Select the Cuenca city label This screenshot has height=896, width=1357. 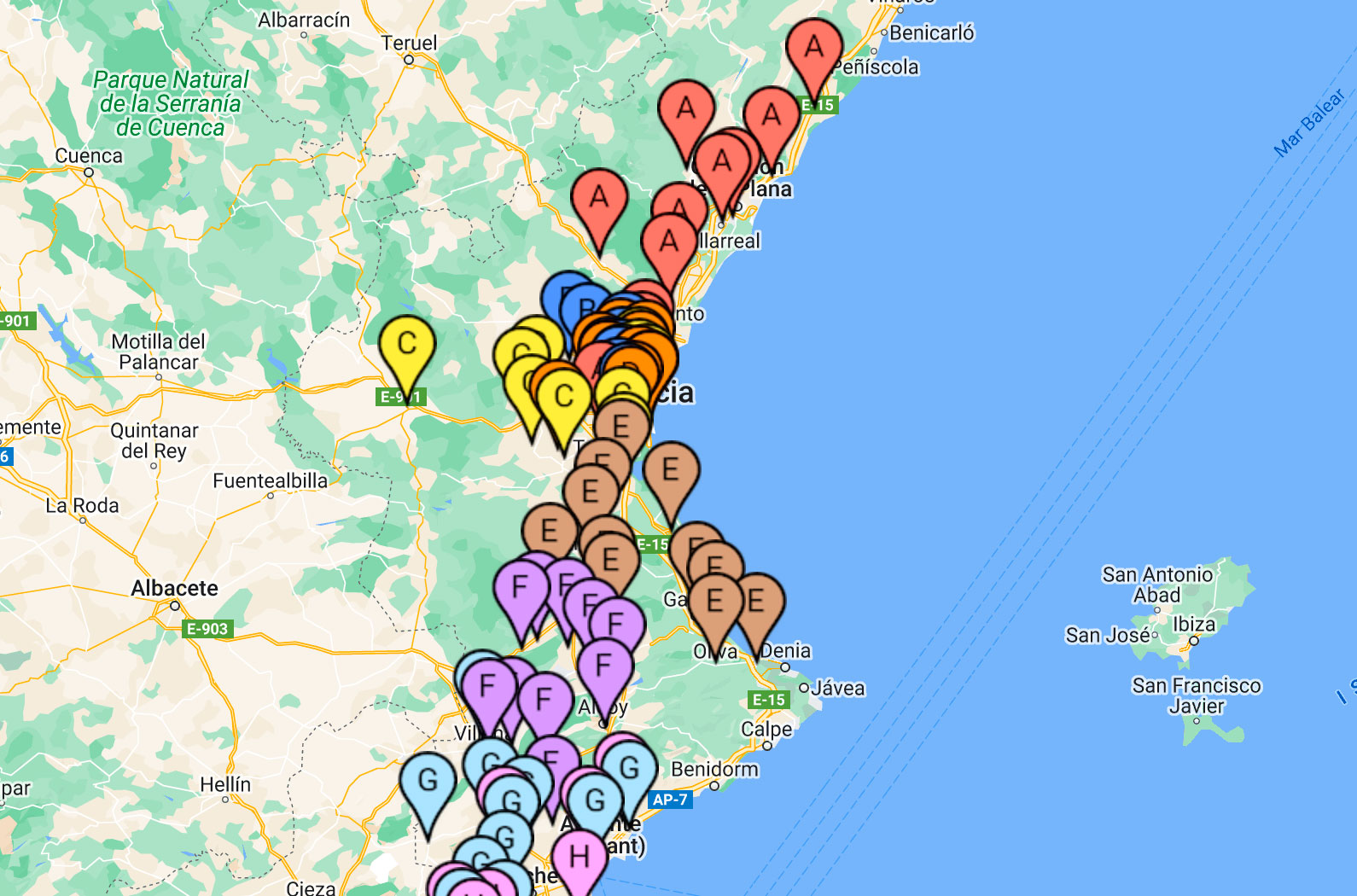(89, 156)
